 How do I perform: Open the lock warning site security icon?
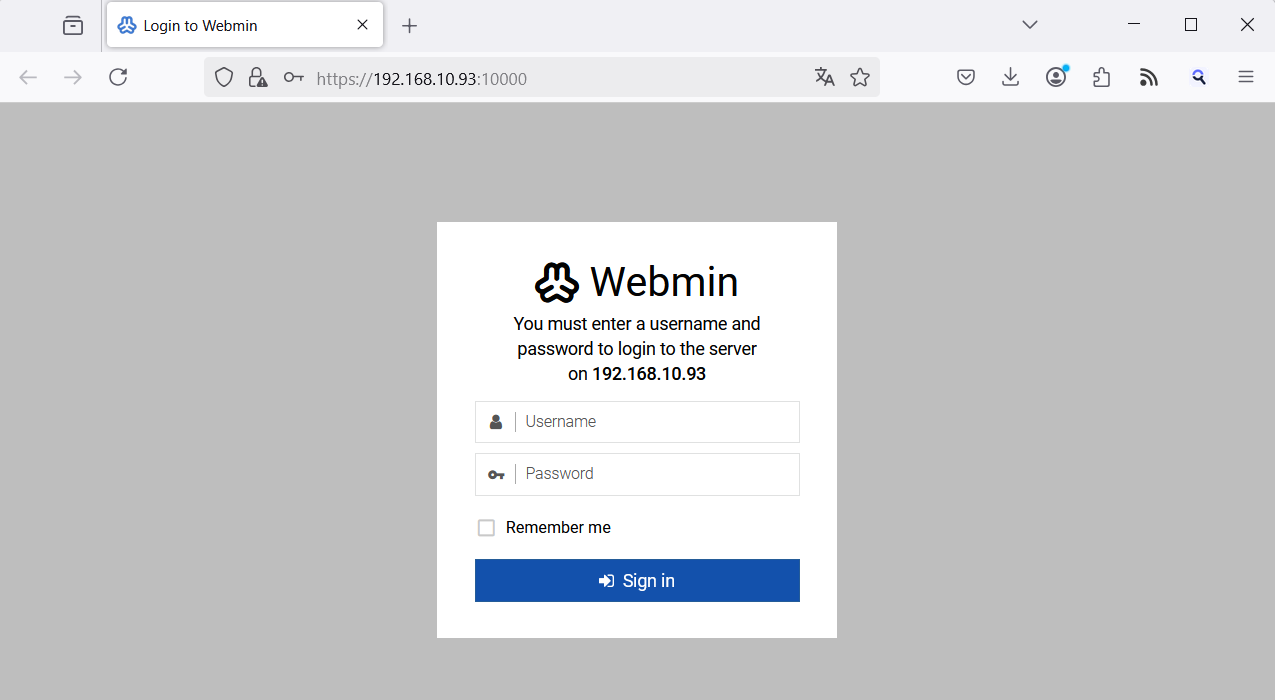point(258,77)
